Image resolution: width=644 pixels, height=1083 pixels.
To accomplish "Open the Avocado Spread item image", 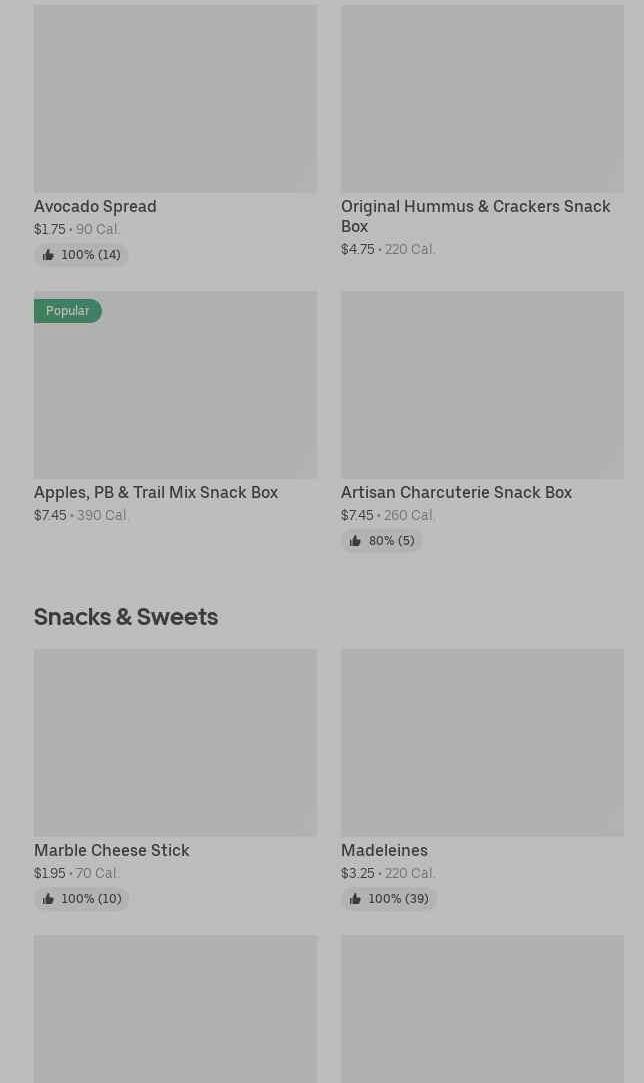I will point(175,98).
